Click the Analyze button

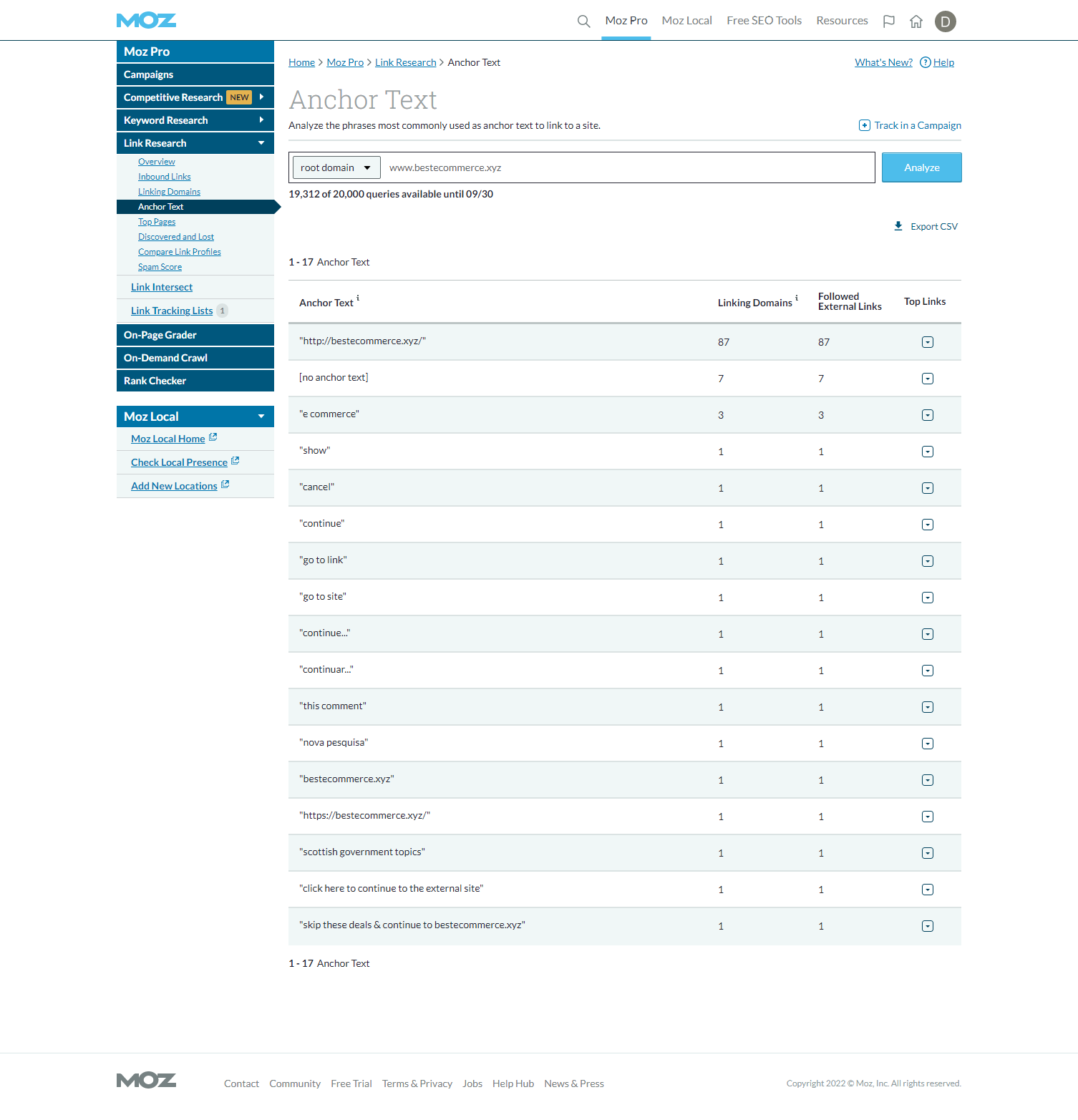coord(922,167)
